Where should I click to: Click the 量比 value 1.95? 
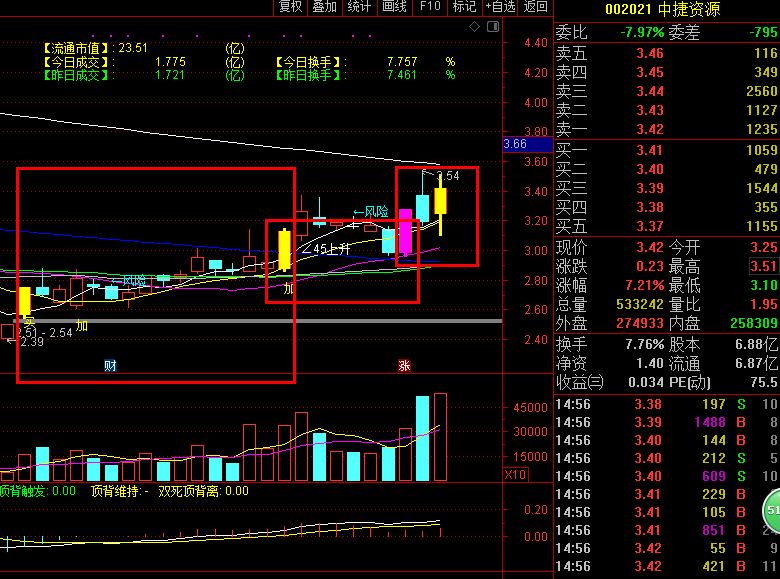[x=764, y=304]
